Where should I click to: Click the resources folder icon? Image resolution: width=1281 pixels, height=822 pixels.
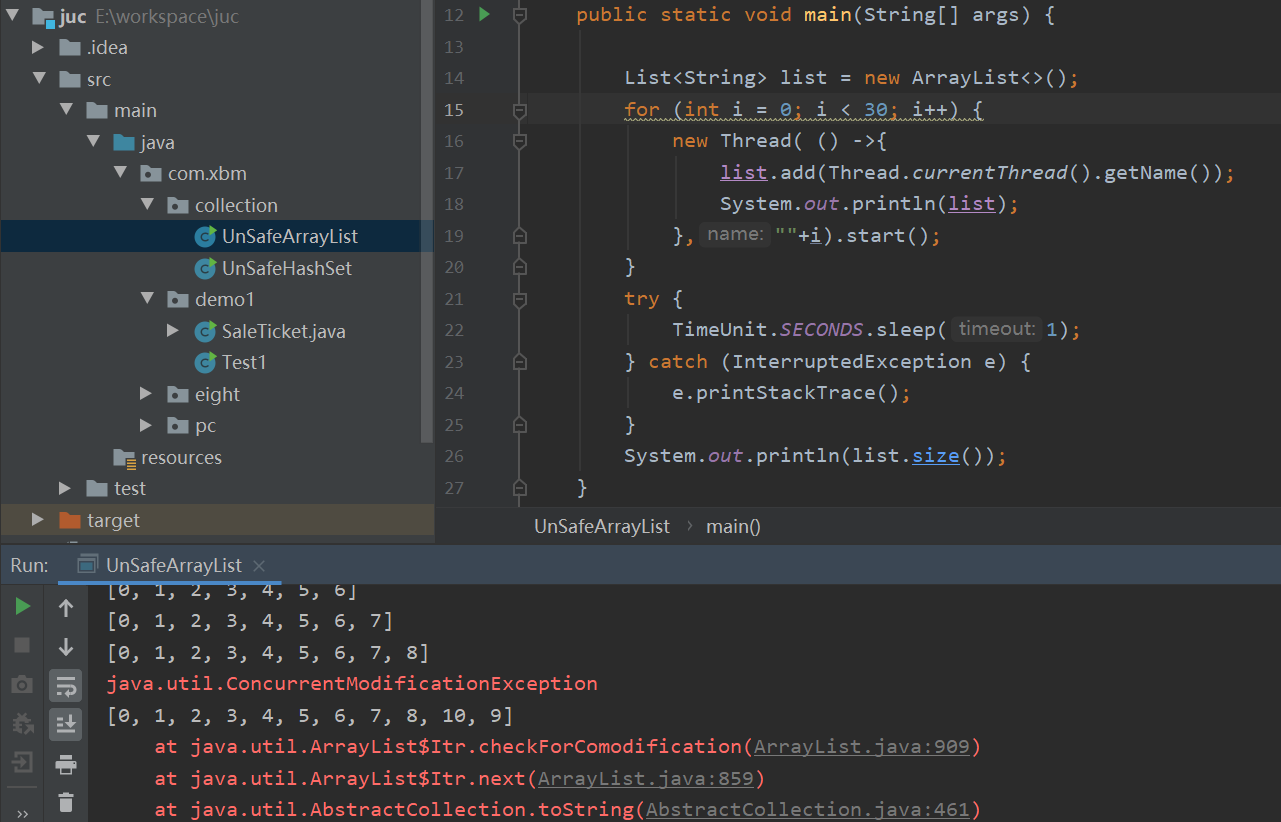tap(124, 457)
